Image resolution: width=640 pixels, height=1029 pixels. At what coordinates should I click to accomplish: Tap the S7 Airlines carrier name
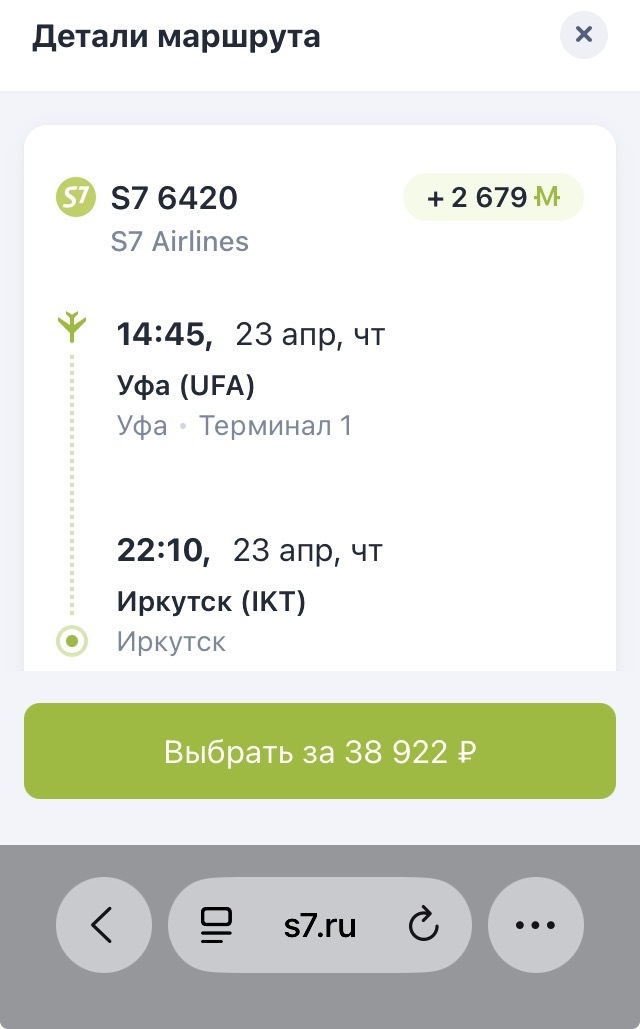click(x=179, y=242)
